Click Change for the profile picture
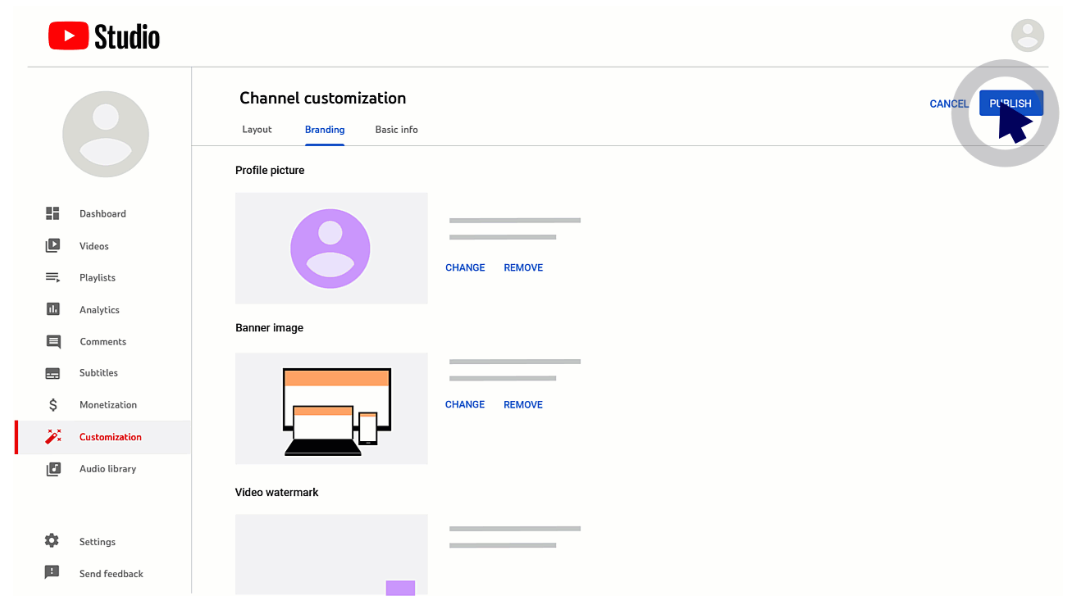Screen dimensions: 1075x613 click(465, 268)
